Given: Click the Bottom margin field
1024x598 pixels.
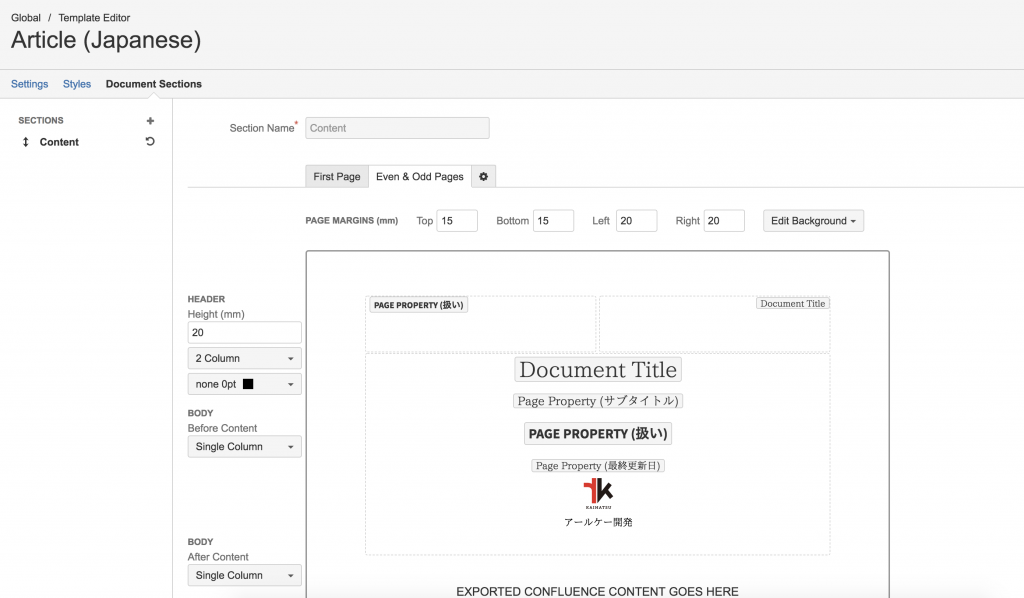Looking at the screenshot, I should click(x=553, y=221).
